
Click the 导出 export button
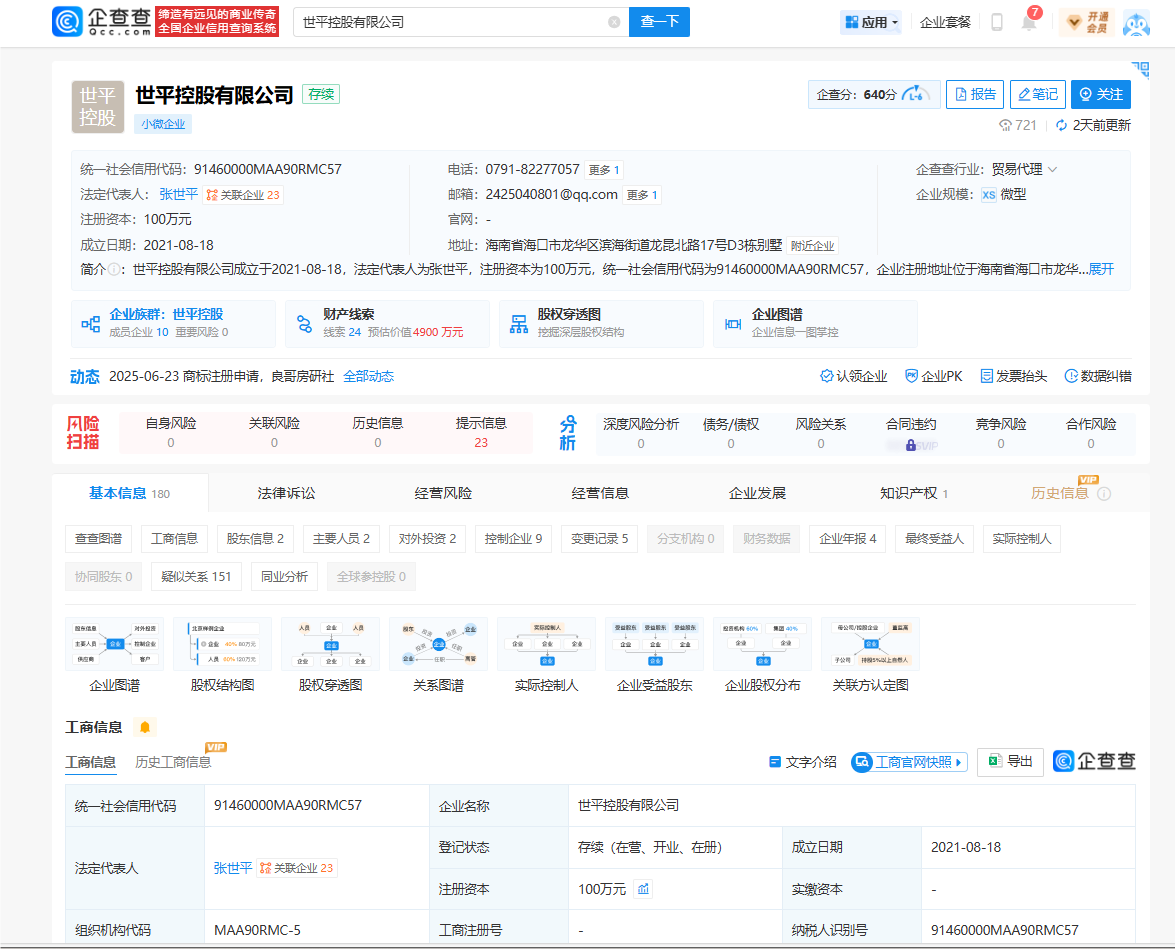(1010, 762)
